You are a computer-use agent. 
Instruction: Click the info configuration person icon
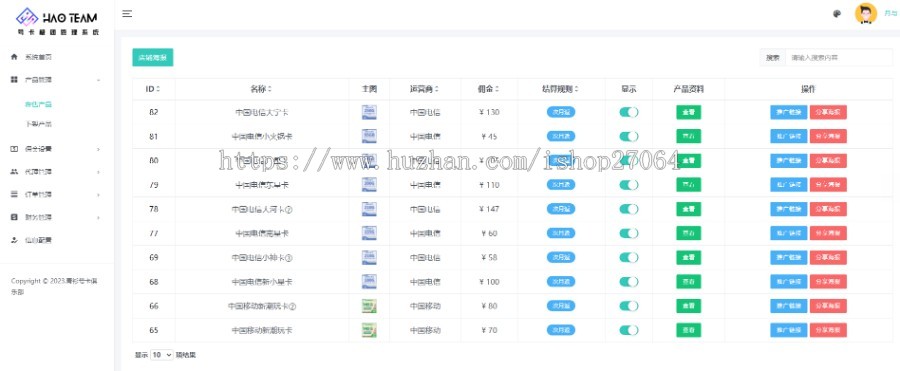14,240
